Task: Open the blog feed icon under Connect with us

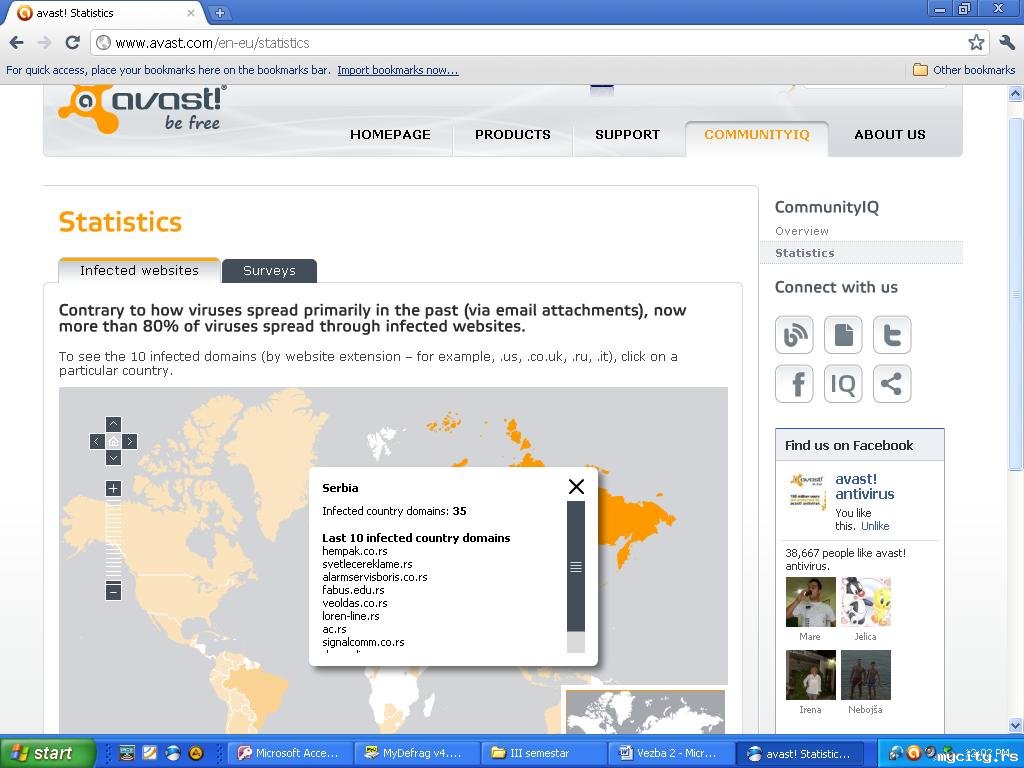Action: pos(794,334)
